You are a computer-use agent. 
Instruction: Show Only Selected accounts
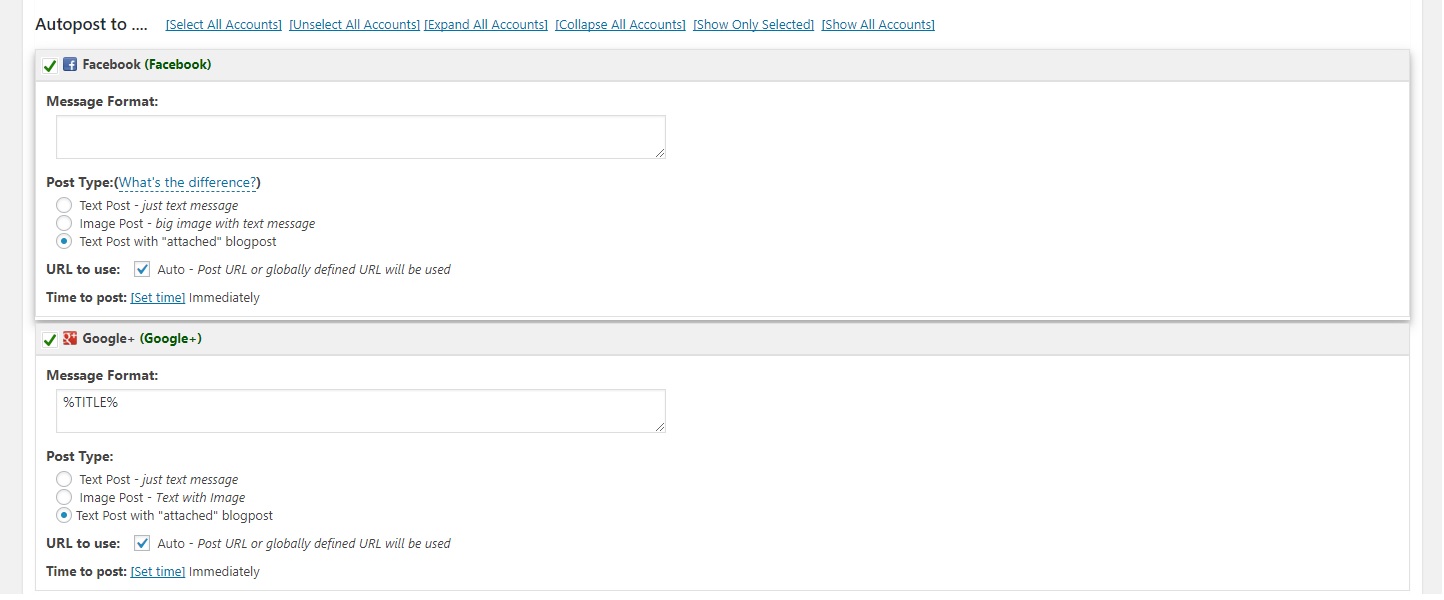click(x=753, y=25)
